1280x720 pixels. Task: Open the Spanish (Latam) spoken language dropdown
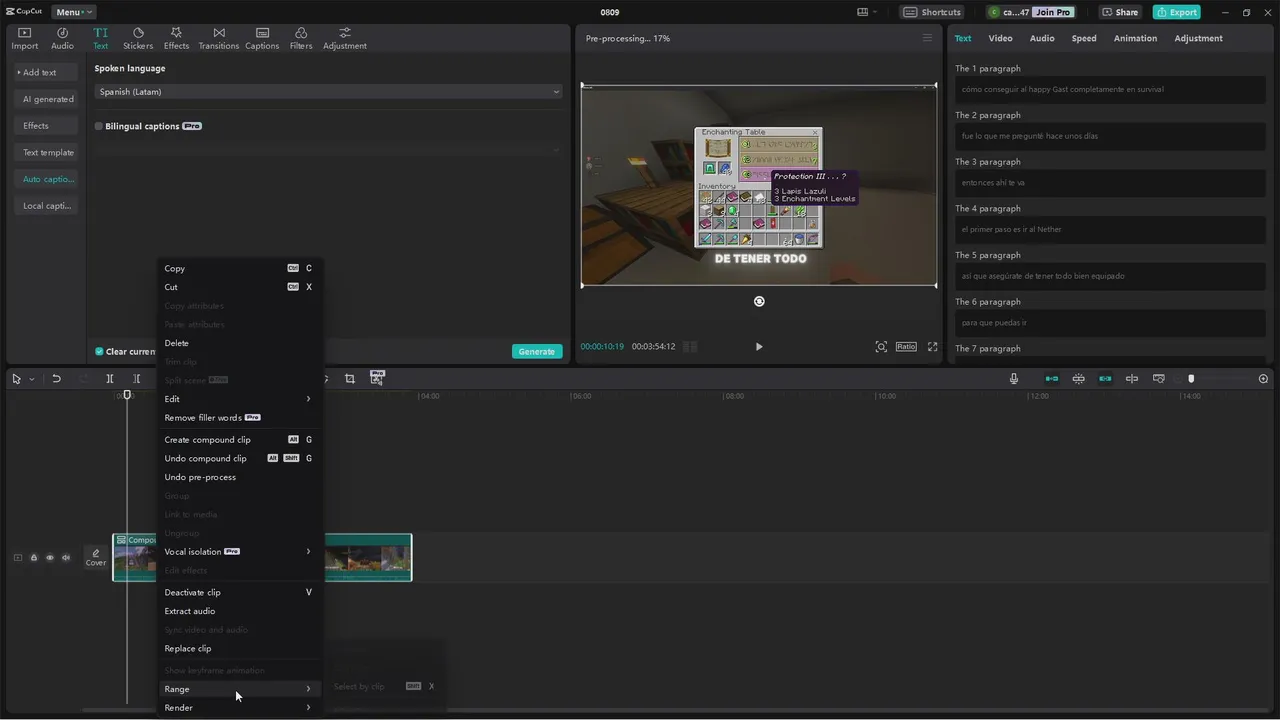tap(329, 92)
